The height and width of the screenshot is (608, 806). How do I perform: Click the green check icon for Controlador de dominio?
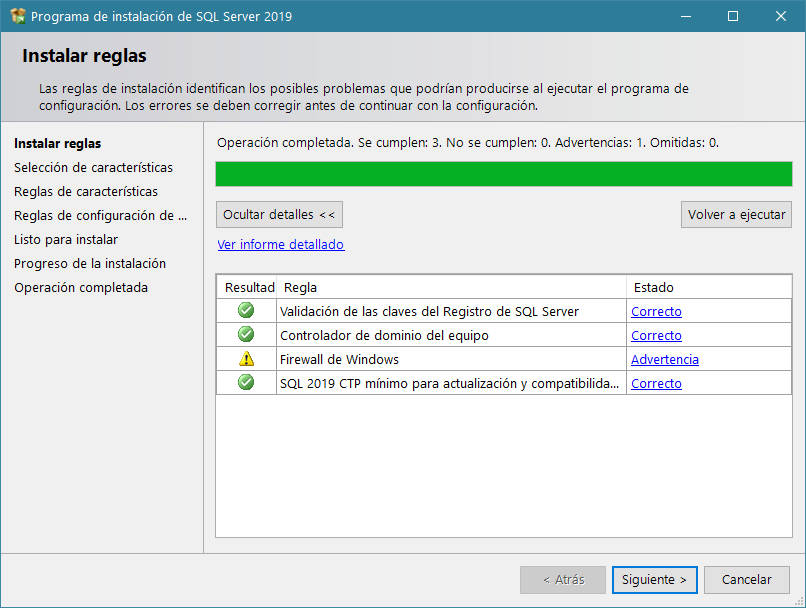tap(245, 335)
